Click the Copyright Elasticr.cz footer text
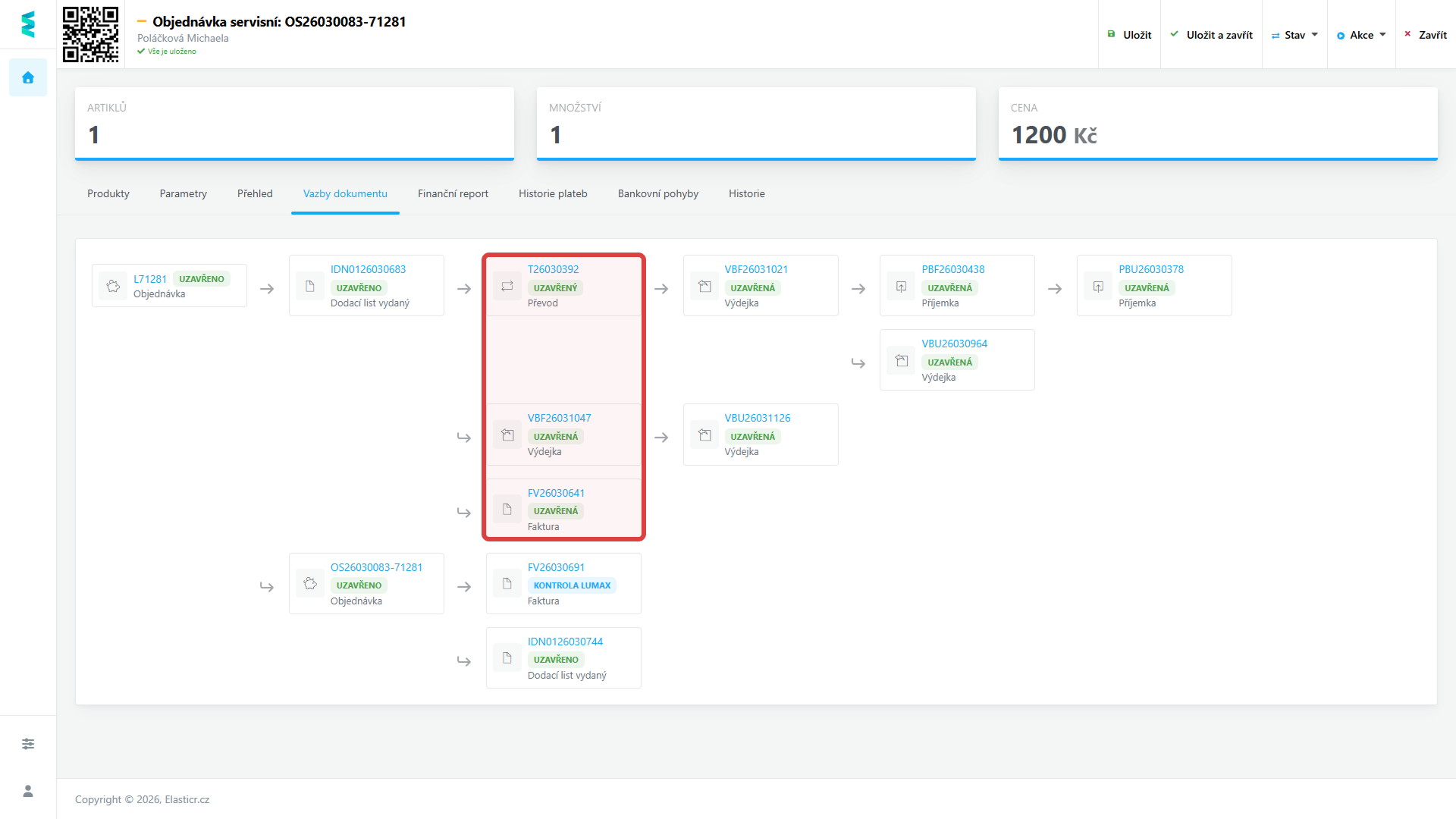This screenshot has height=819, width=1456. [x=142, y=799]
